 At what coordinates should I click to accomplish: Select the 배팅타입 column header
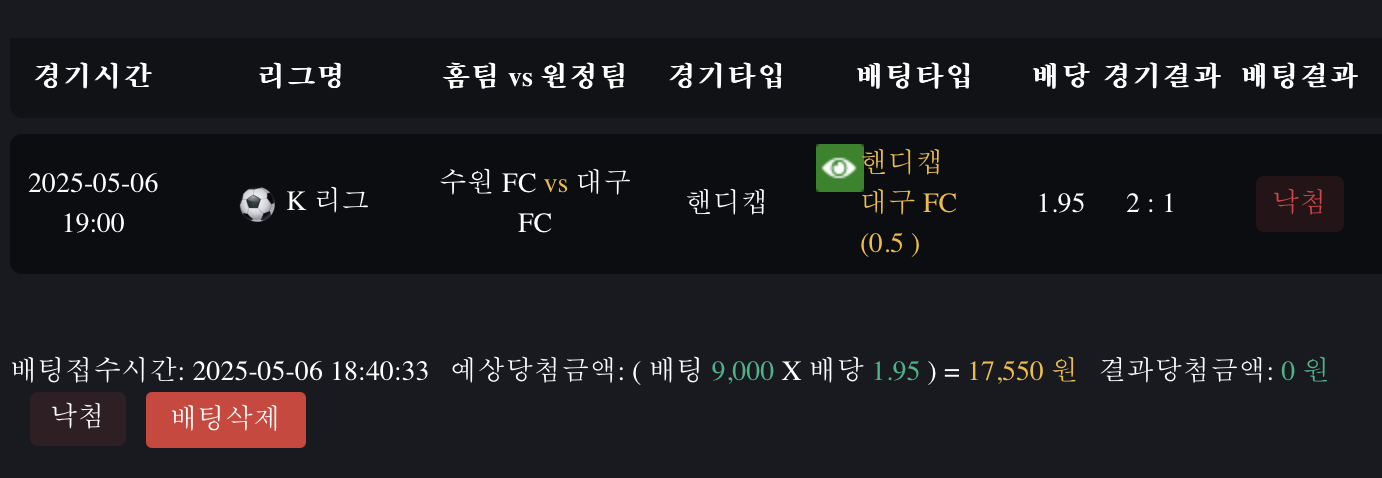(914, 76)
